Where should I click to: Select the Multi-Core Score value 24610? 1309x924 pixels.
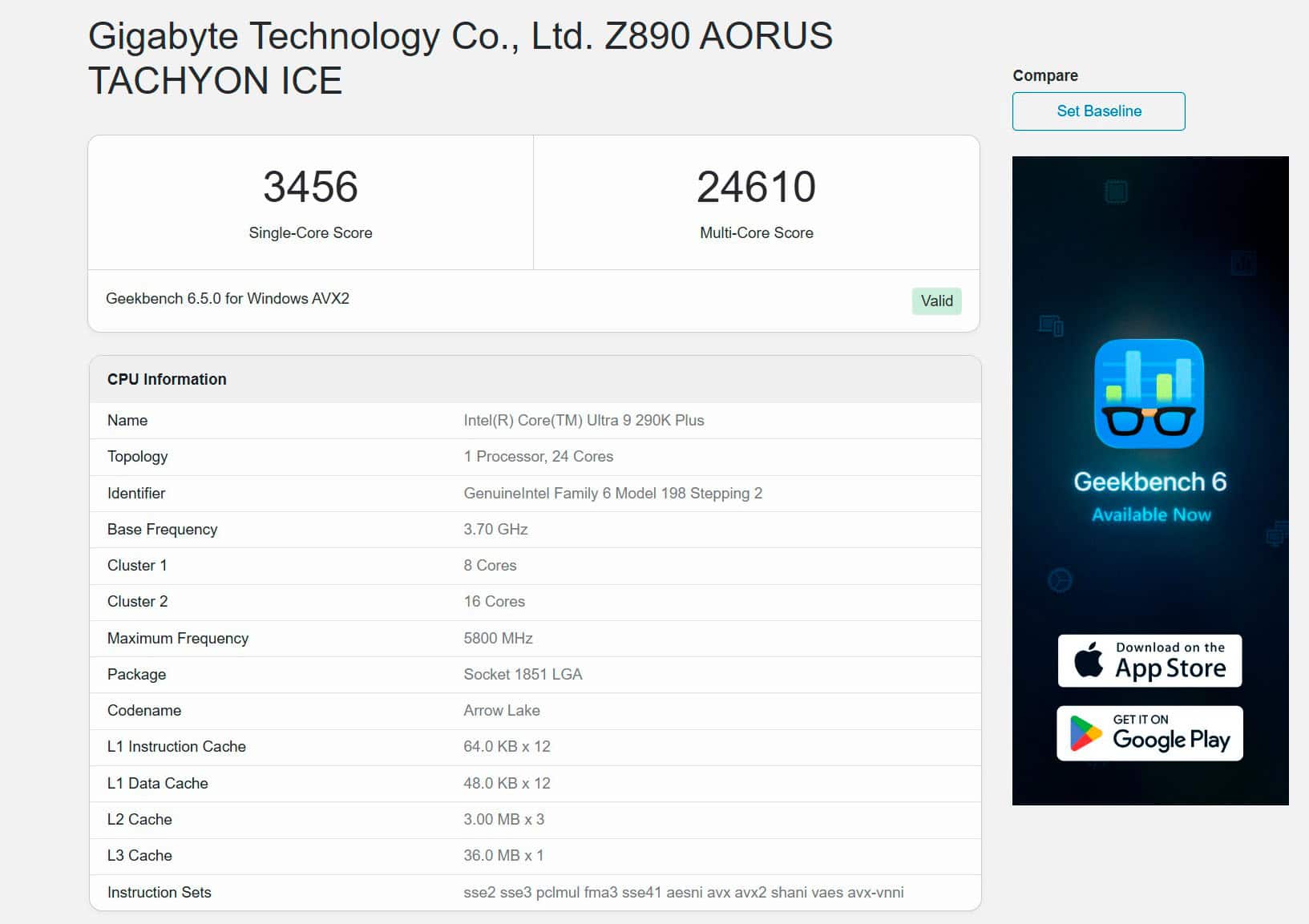point(756,188)
